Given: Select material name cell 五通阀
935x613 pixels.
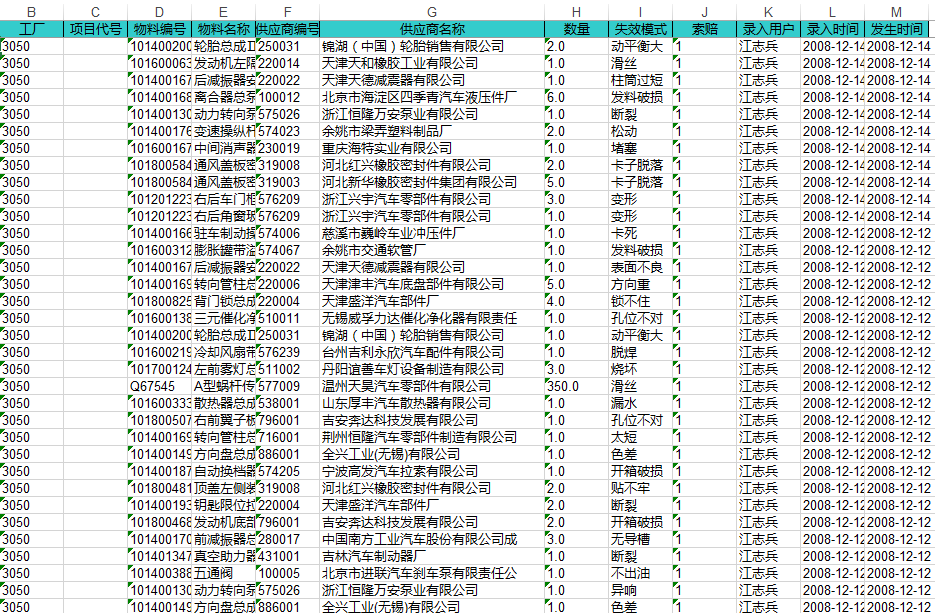Looking at the screenshot, I should (x=224, y=573).
